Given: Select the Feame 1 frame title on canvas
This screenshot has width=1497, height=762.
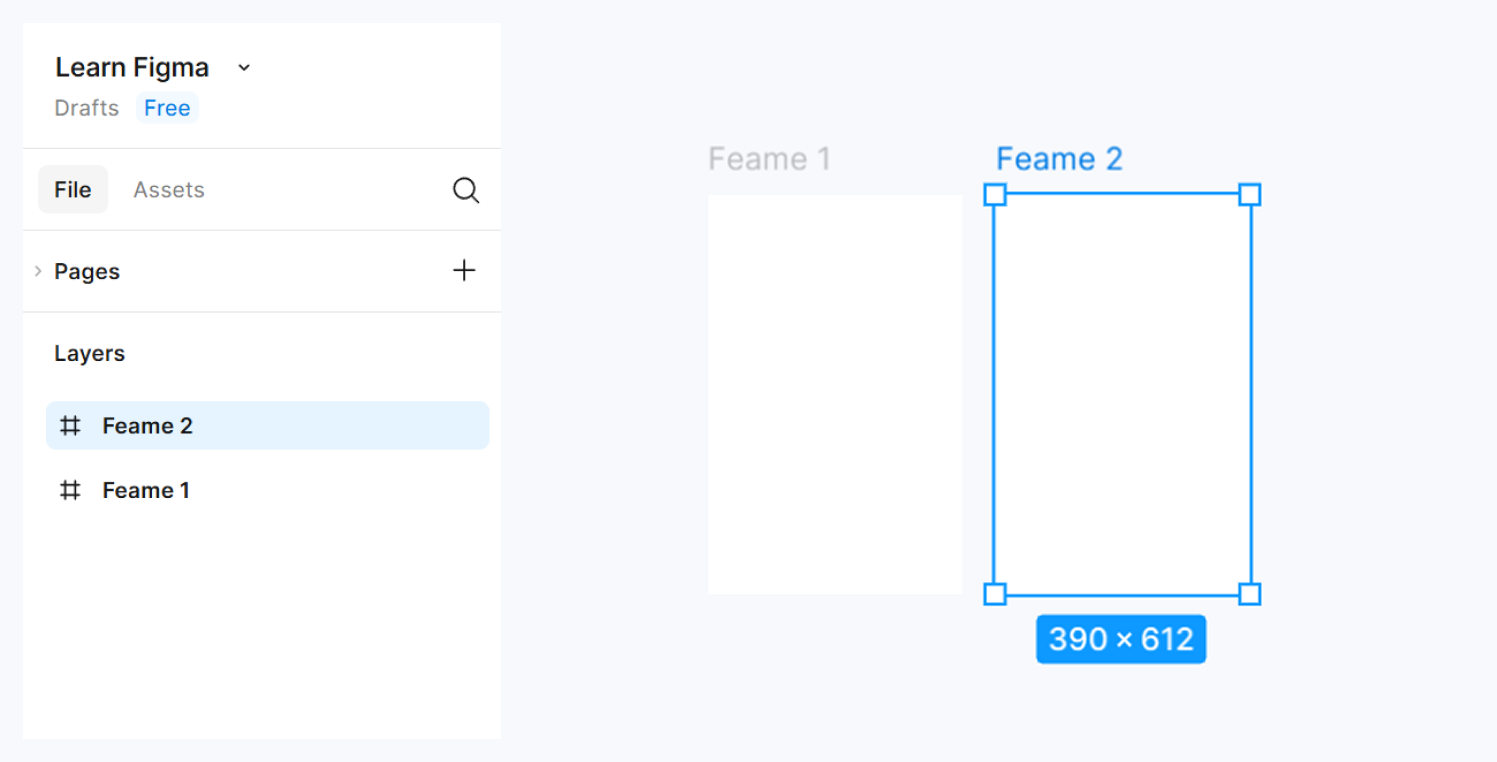Looking at the screenshot, I should 770,158.
